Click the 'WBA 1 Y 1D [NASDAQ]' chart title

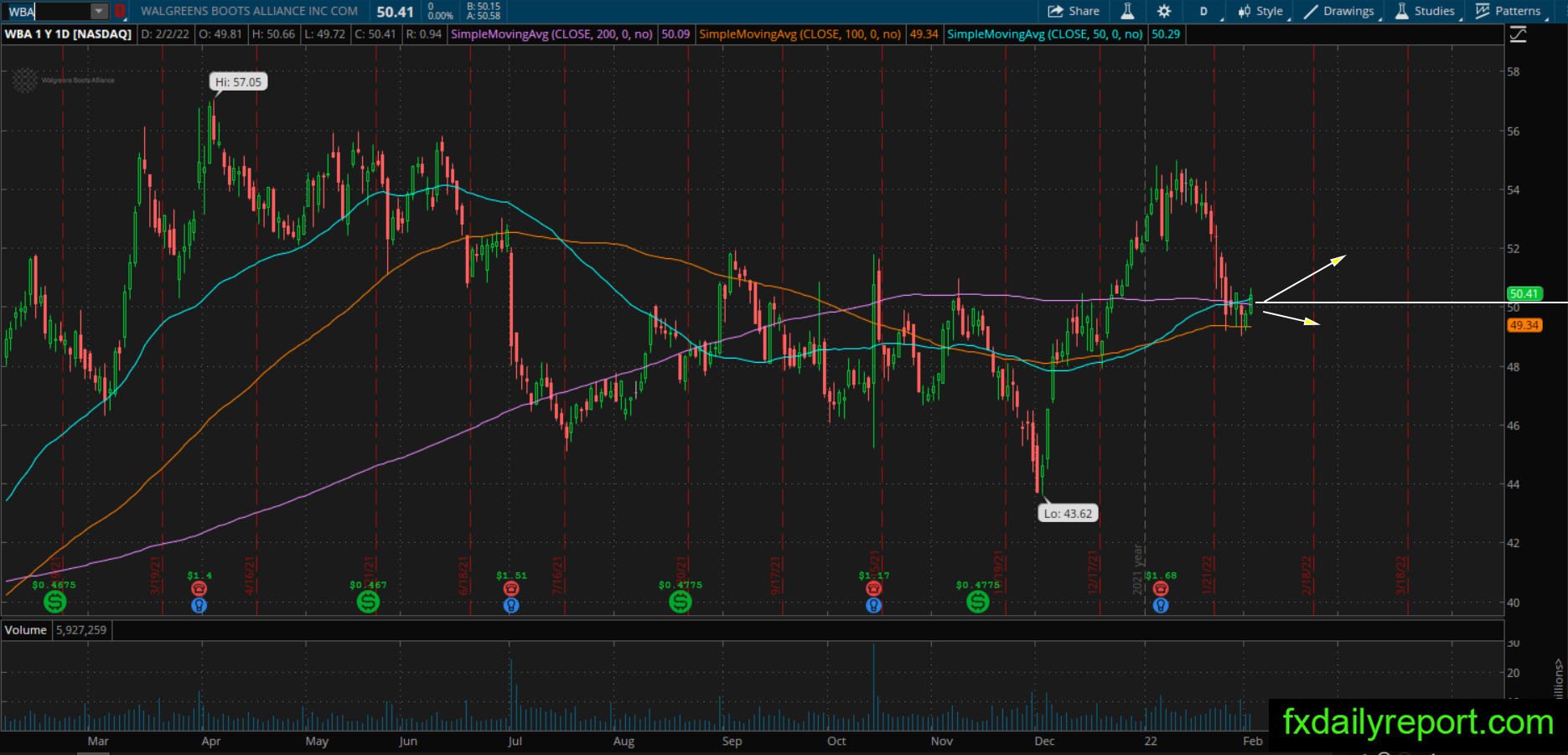(x=69, y=34)
